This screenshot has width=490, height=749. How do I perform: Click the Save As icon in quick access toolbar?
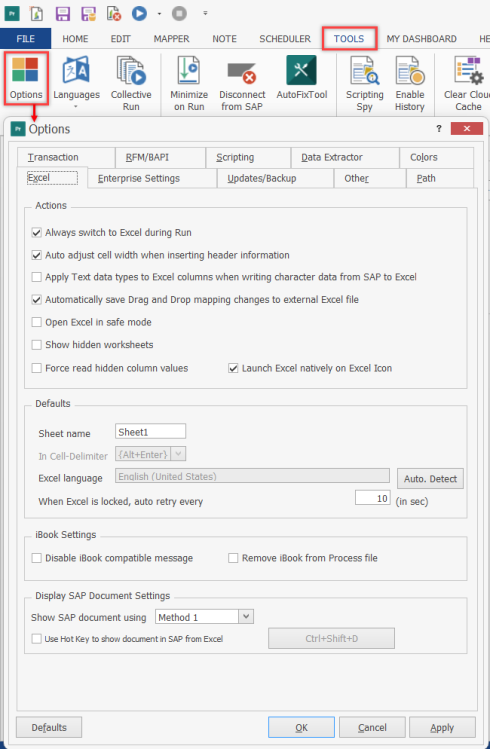[x=88, y=14]
